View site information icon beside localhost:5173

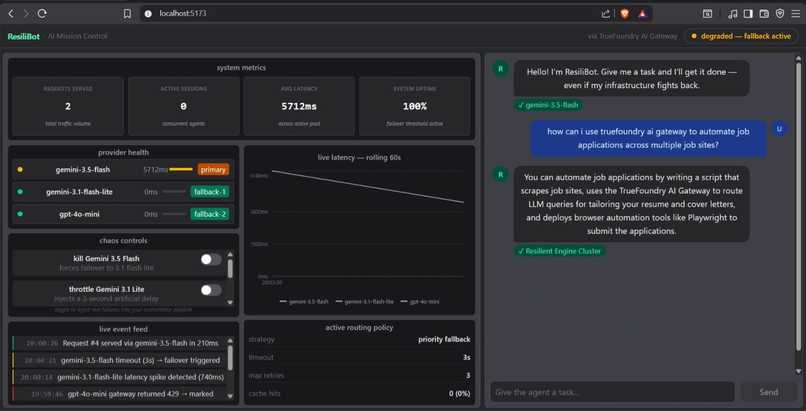[x=149, y=14]
